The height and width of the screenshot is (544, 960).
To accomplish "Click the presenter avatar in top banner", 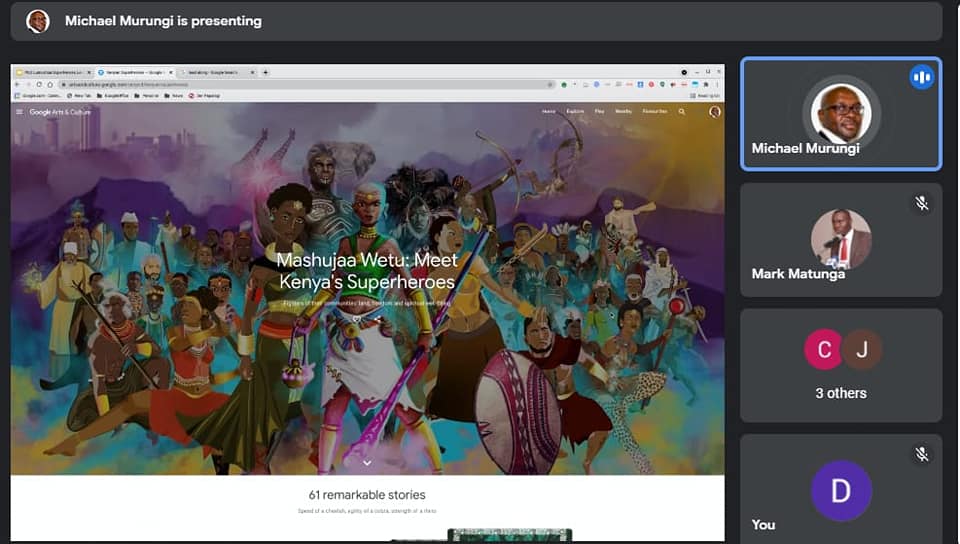I will [x=38, y=21].
